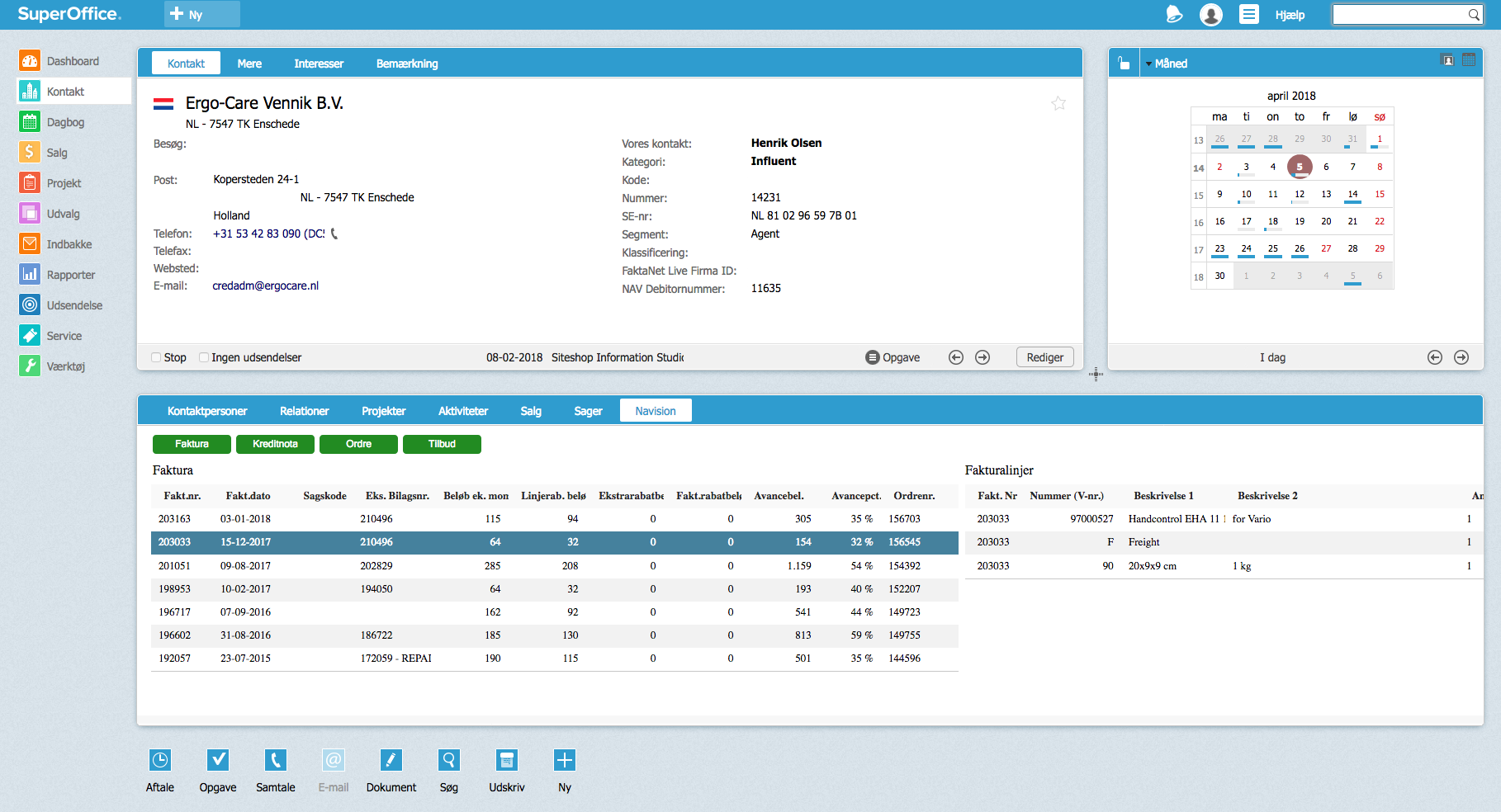Open the Dashboard sidebar icon

coord(30,61)
